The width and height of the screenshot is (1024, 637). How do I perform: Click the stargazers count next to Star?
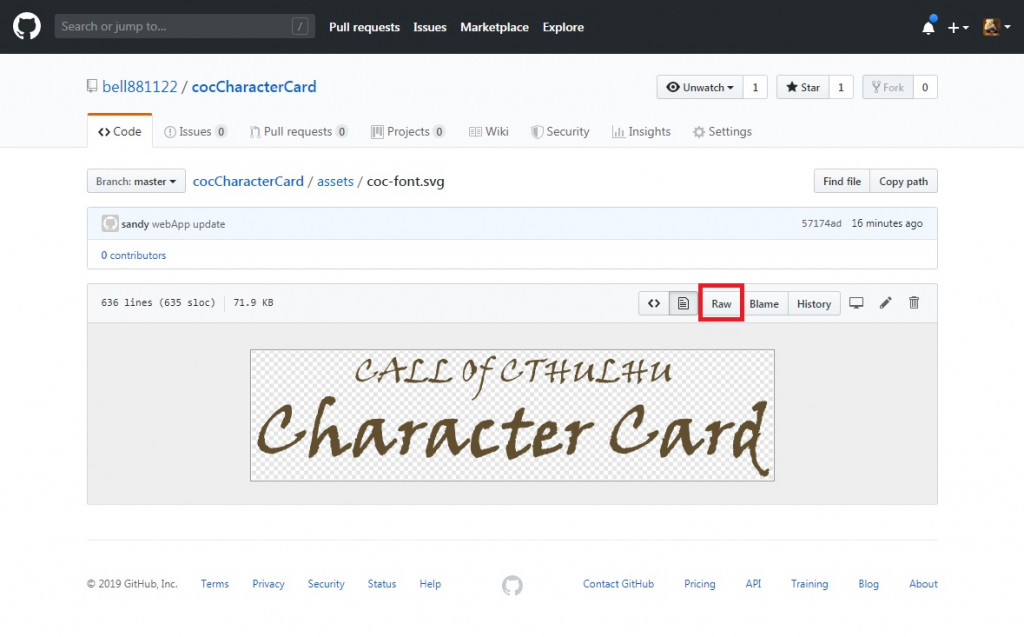click(x=841, y=87)
